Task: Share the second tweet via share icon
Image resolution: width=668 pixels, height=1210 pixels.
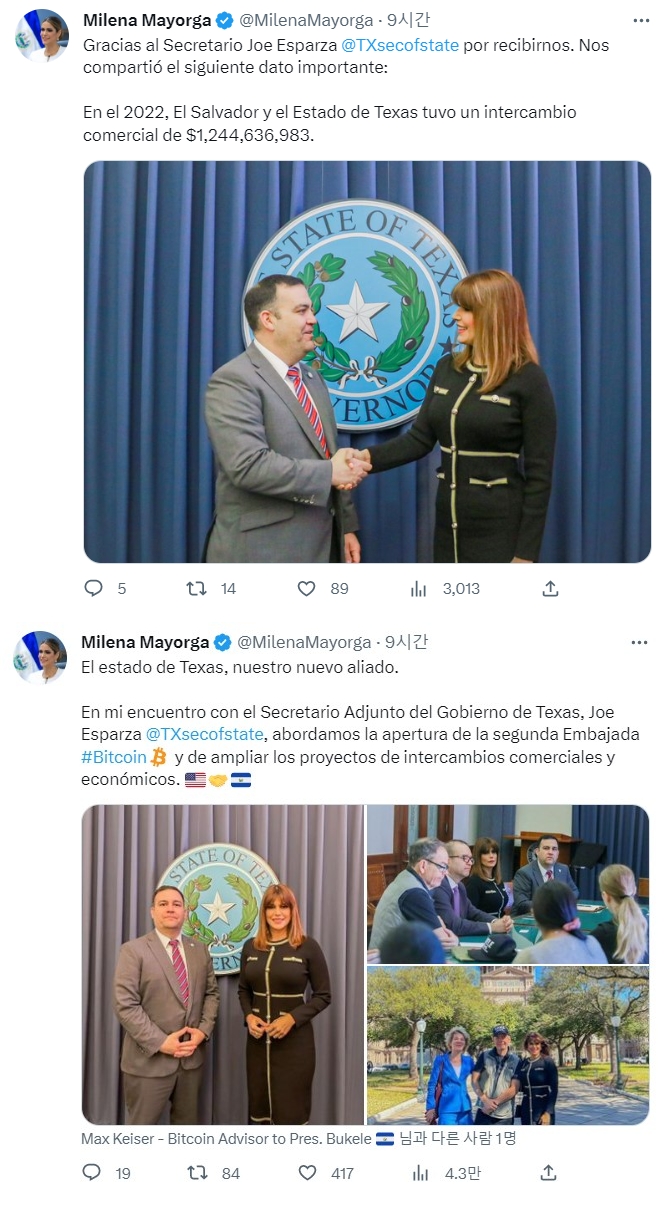Action: (x=548, y=1172)
